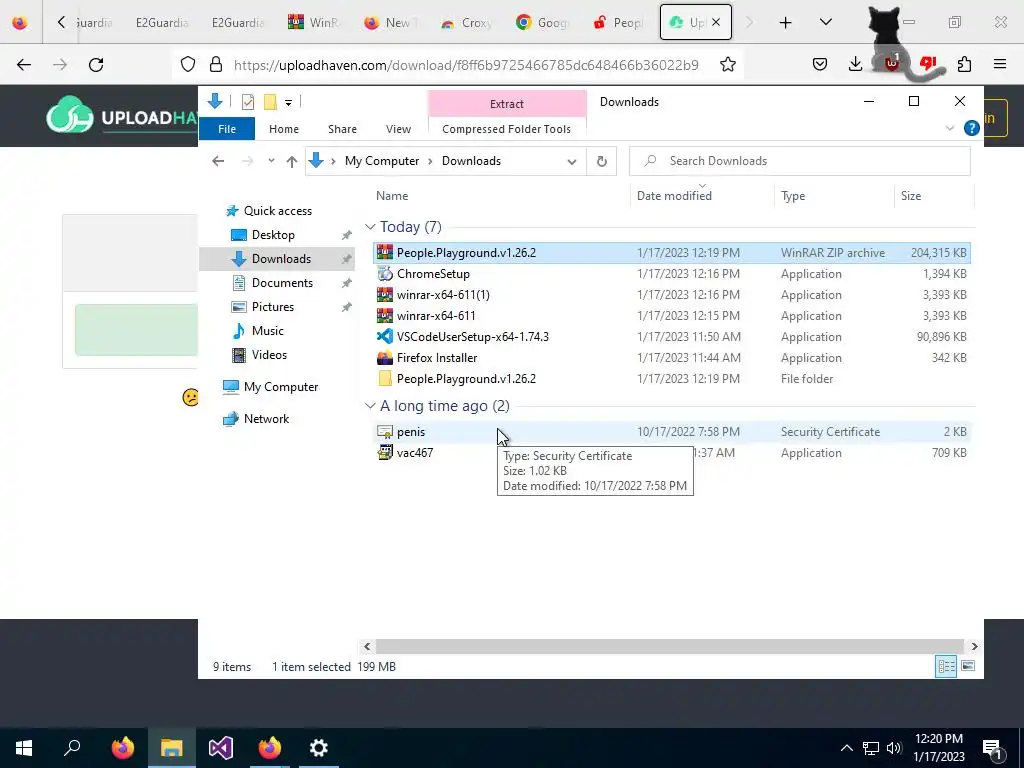The width and height of the screenshot is (1024, 768).
Task: Open Visual Studio from the taskbar
Action: point(221,748)
